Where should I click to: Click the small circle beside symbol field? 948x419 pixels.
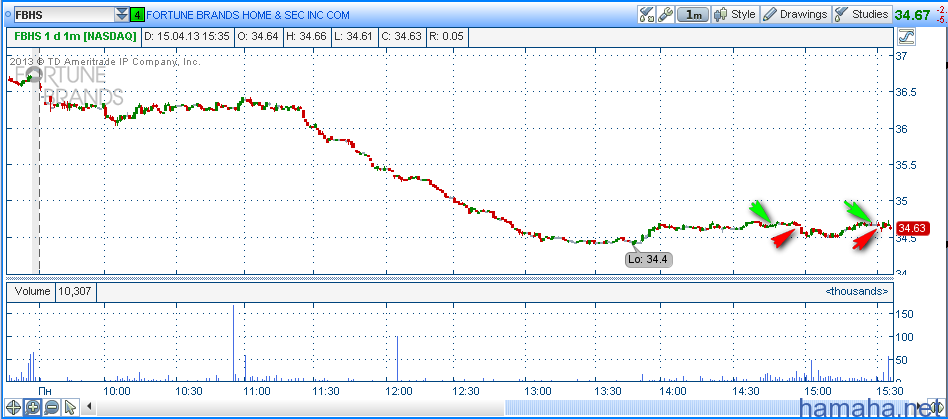tap(7, 13)
